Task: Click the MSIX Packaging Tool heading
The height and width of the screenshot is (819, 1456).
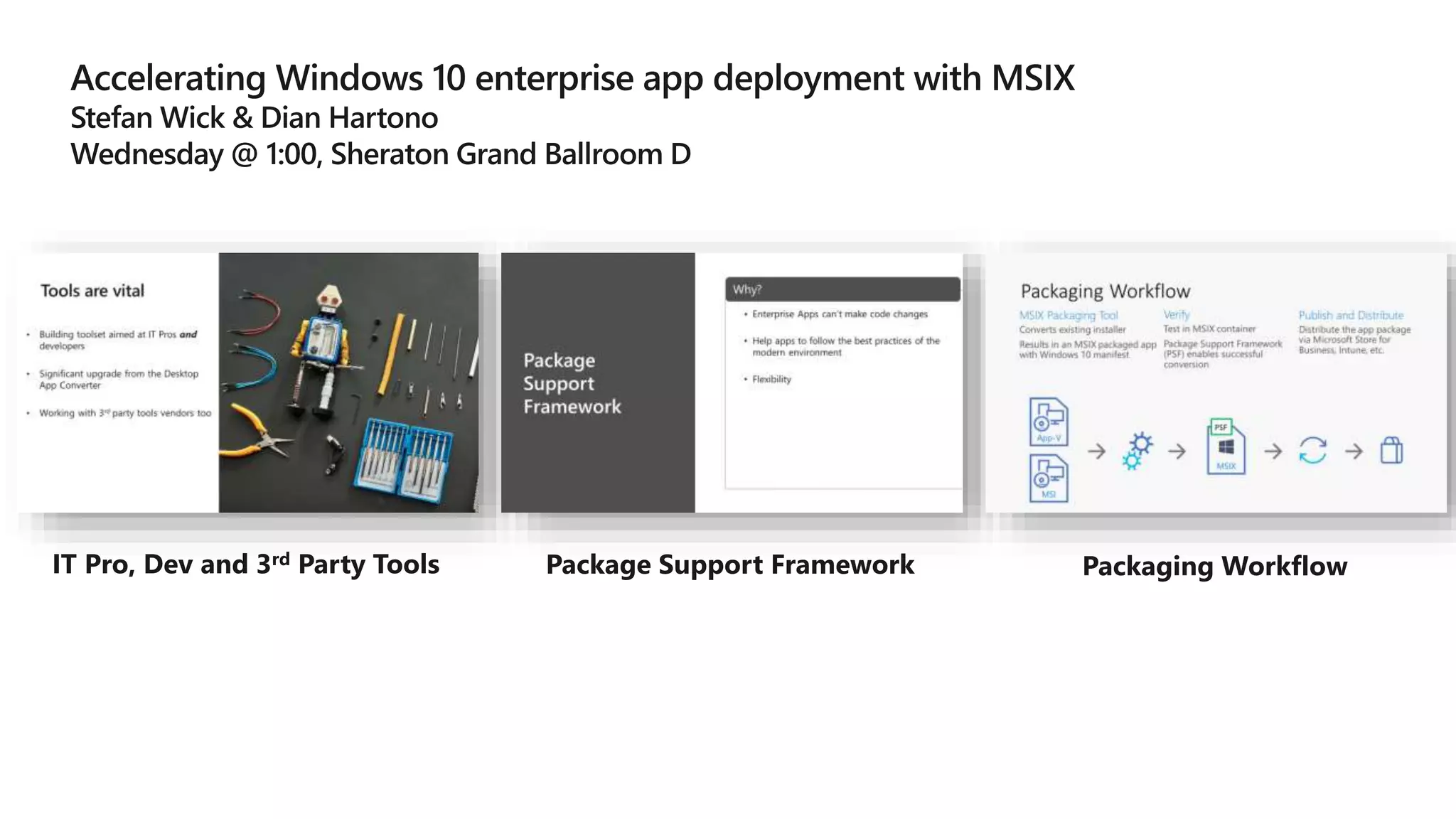Action: (1068, 315)
